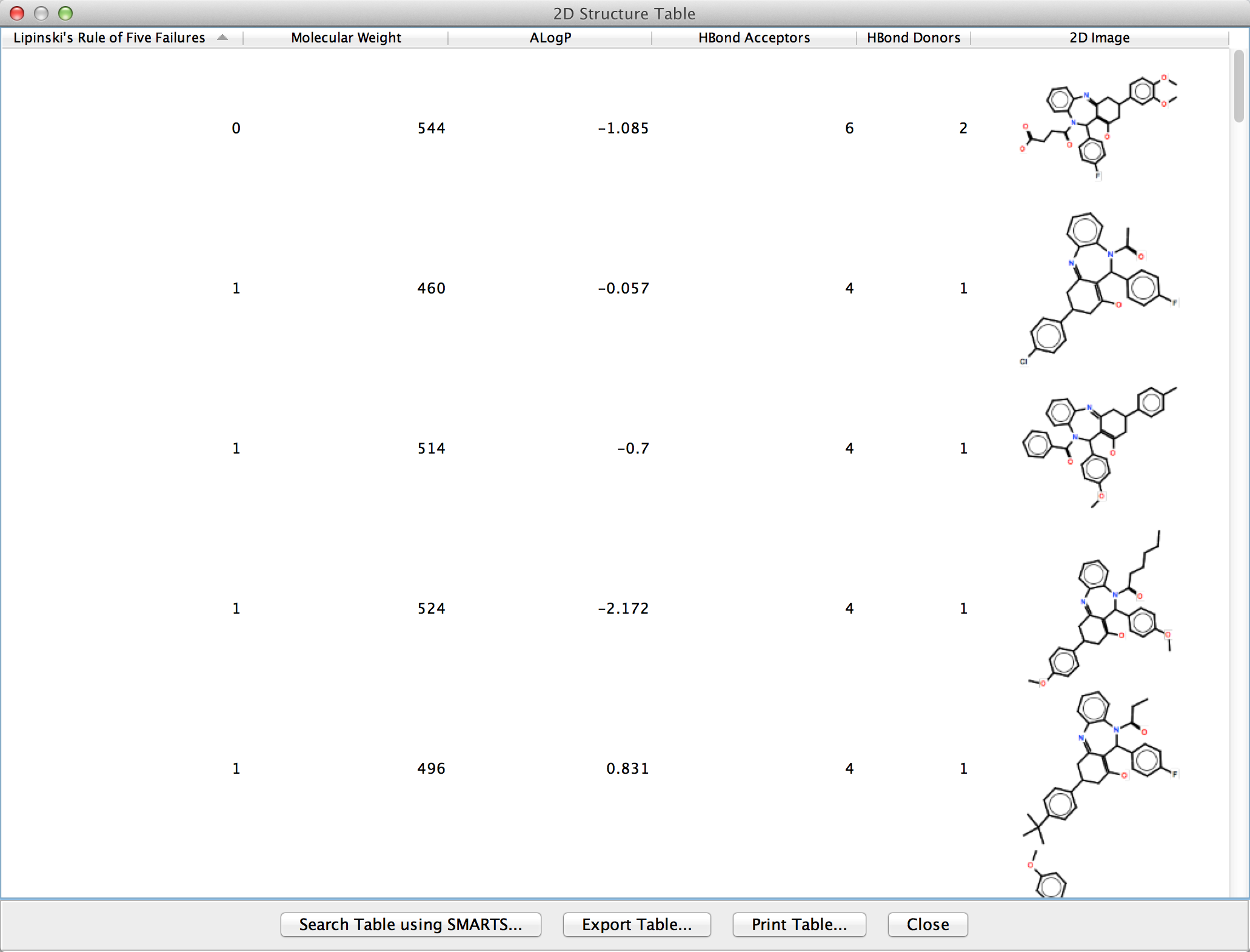Click the green zoom window button

point(65,13)
